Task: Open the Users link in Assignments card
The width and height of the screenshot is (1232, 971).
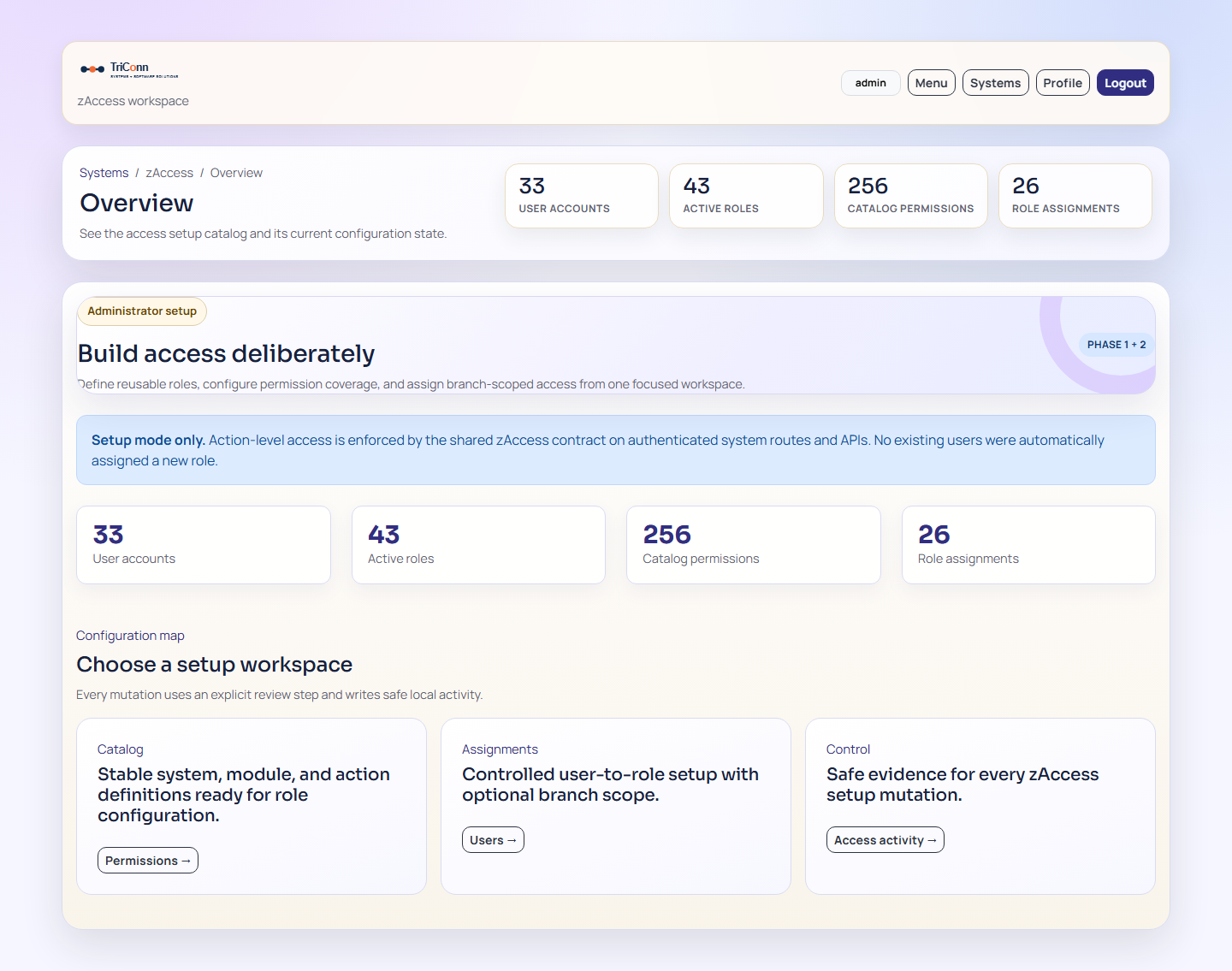Action: [x=493, y=840]
